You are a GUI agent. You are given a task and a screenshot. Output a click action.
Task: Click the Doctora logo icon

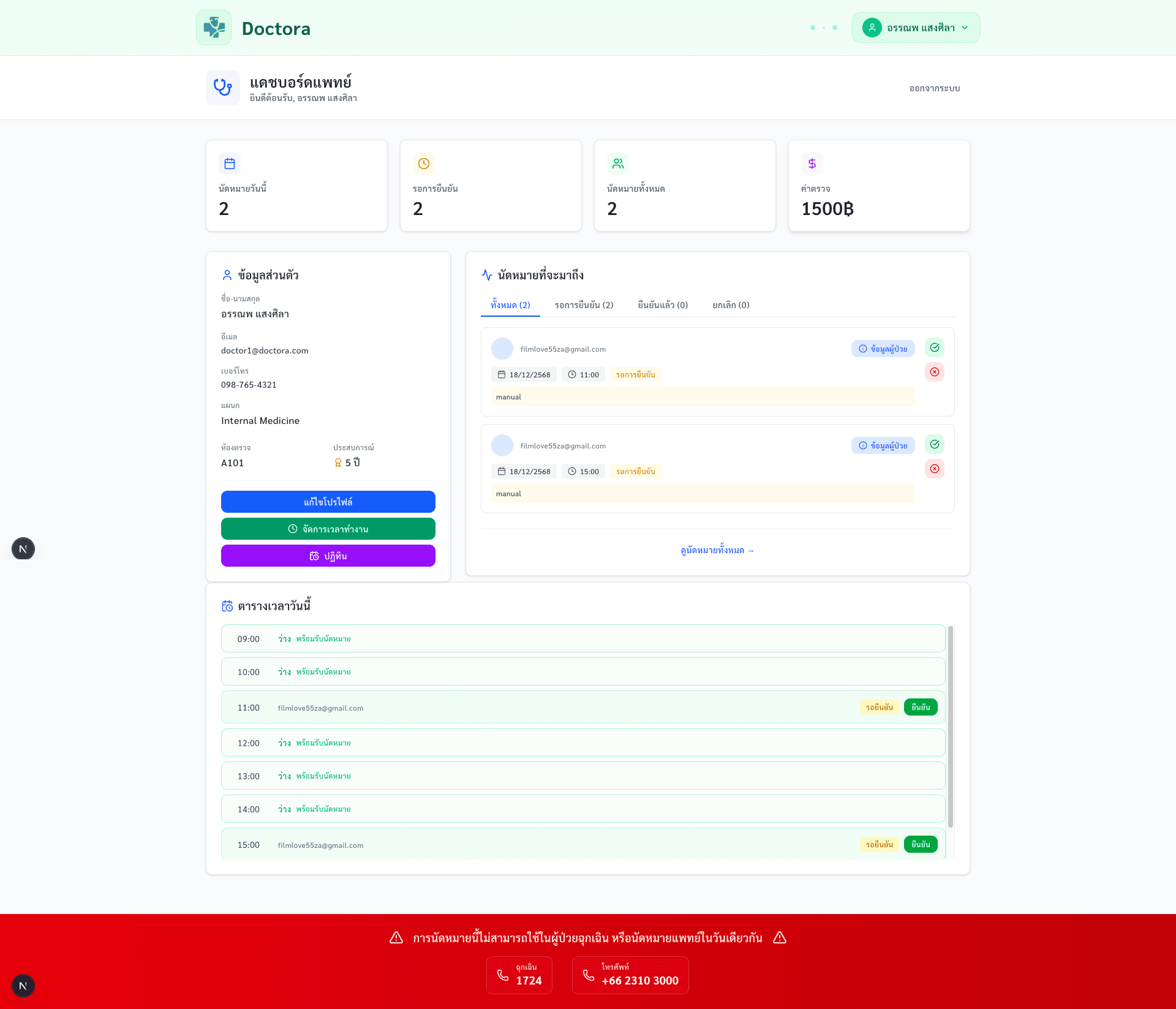click(x=214, y=28)
